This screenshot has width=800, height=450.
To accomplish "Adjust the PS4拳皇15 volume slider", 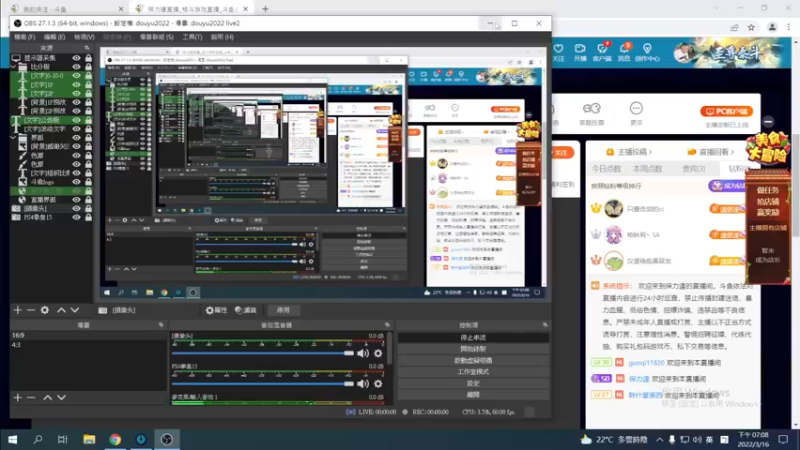I will (263, 384).
